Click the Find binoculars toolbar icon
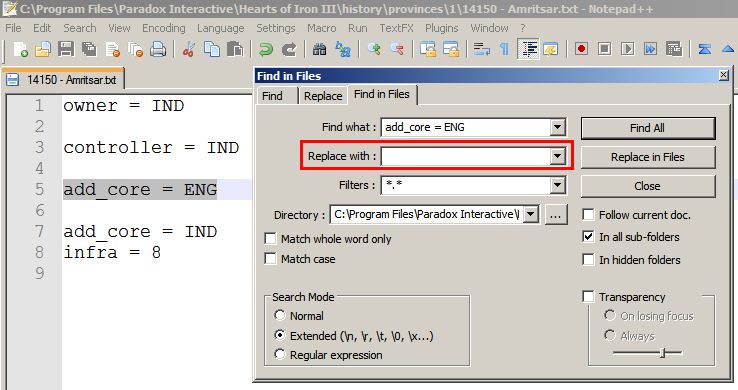738x390 pixels. point(320,49)
